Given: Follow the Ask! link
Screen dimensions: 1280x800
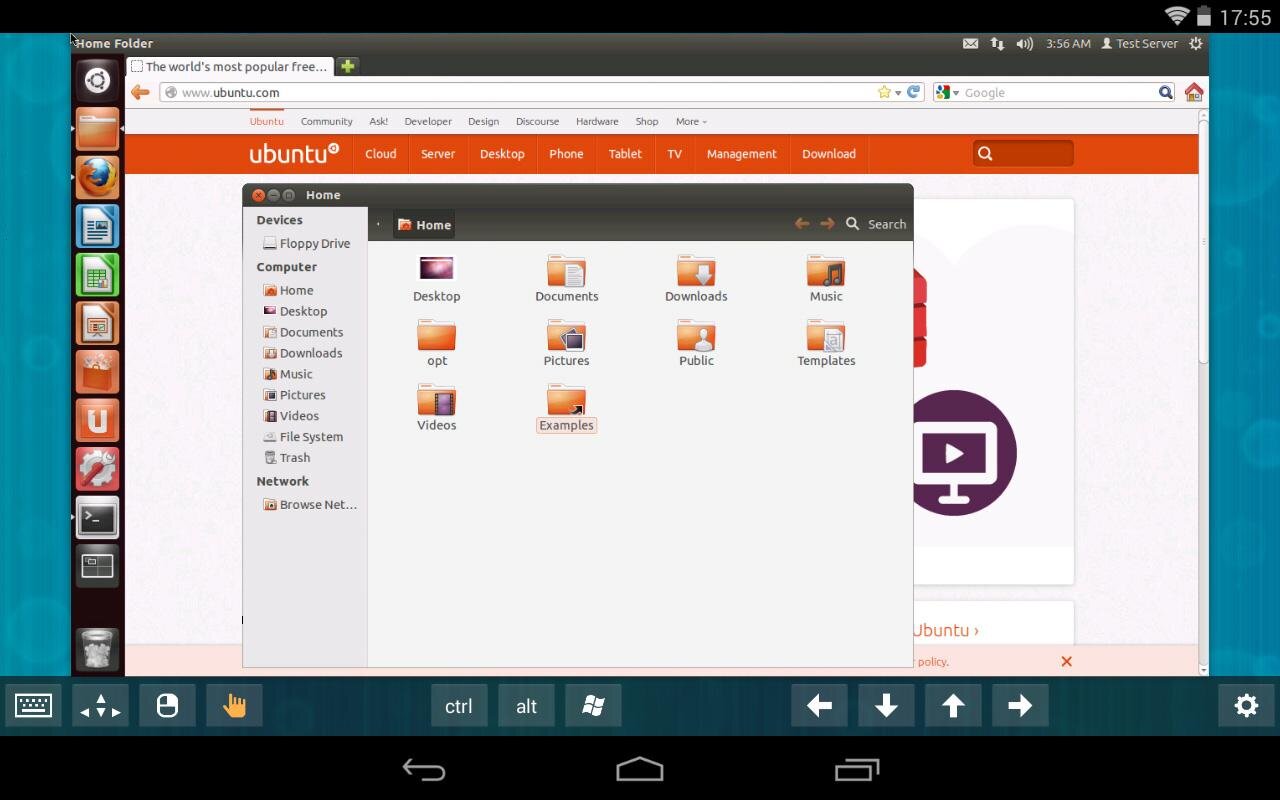Looking at the screenshot, I should [378, 122].
